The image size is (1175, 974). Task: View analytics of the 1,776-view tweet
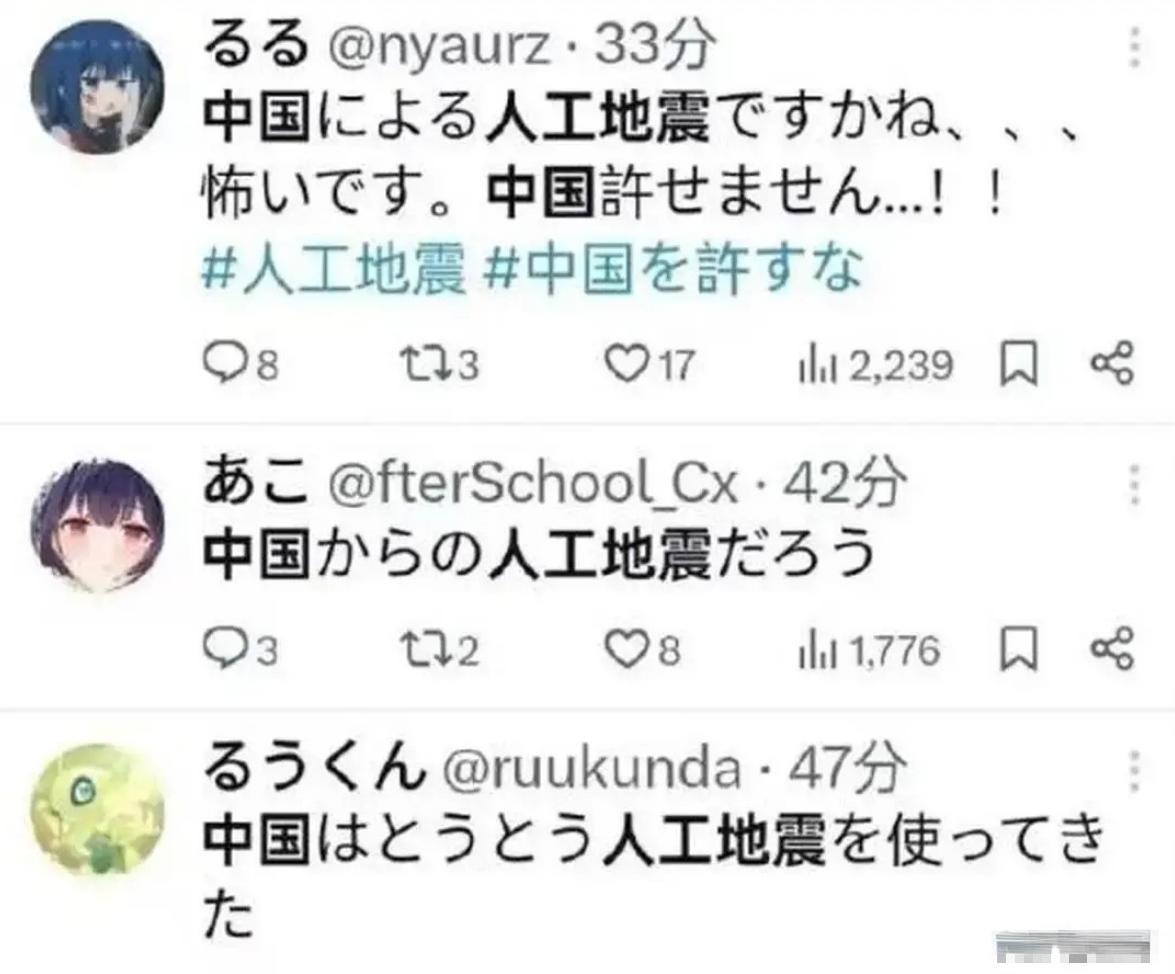pyautogui.click(x=869, y=650)
